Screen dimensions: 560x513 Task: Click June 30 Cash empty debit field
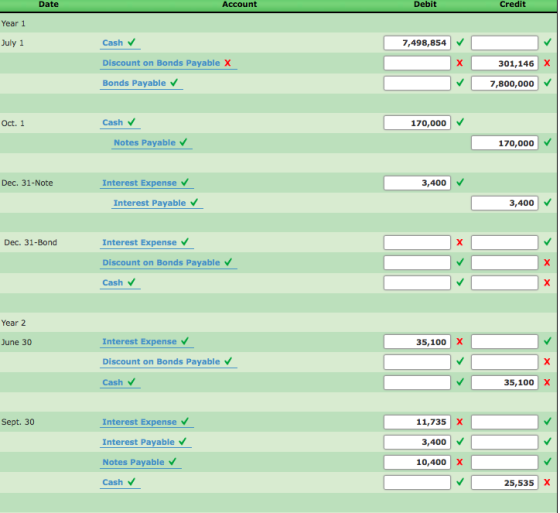(417, 382)
